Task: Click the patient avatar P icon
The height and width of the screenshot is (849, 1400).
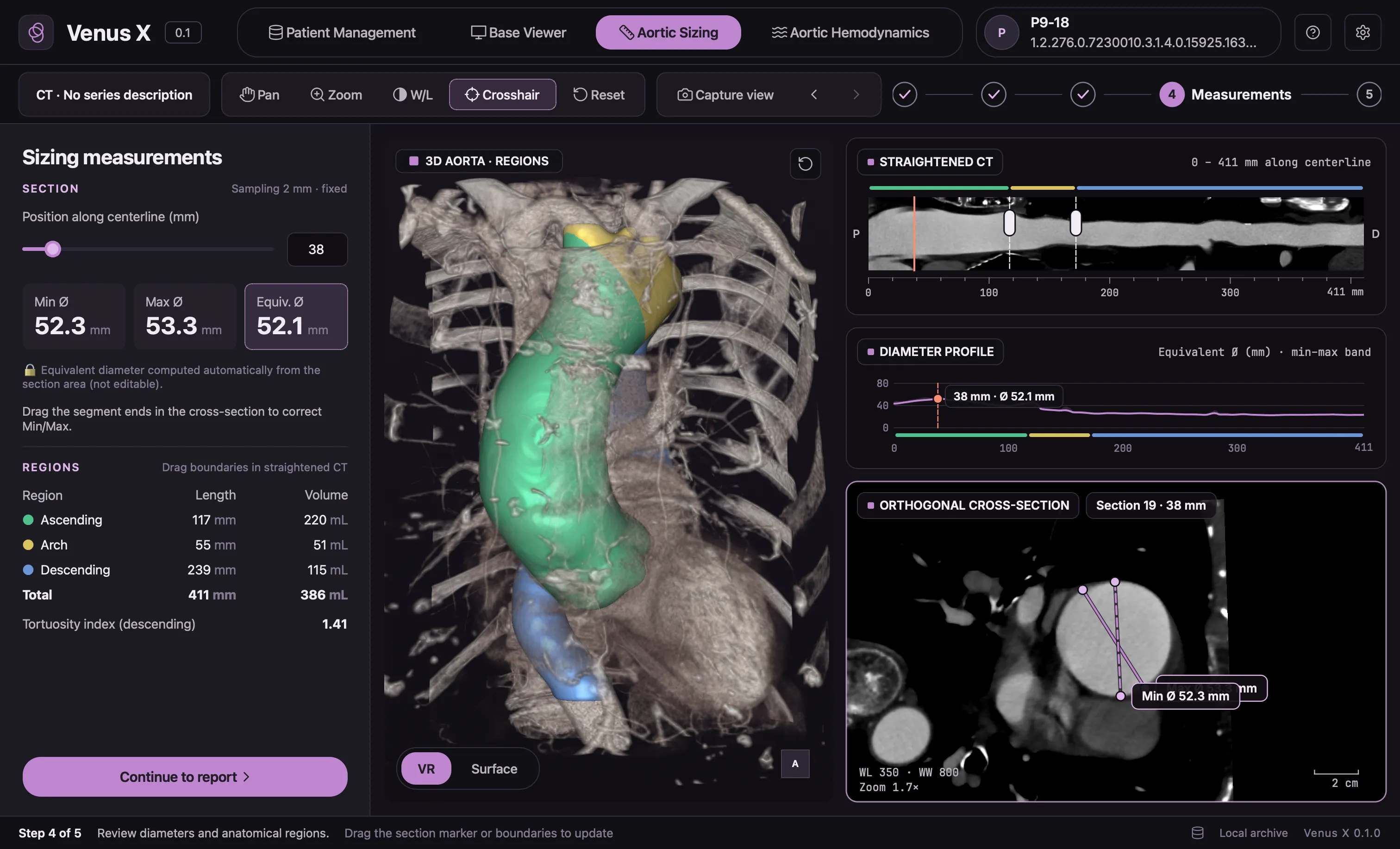Action: tap(1001, 32)
